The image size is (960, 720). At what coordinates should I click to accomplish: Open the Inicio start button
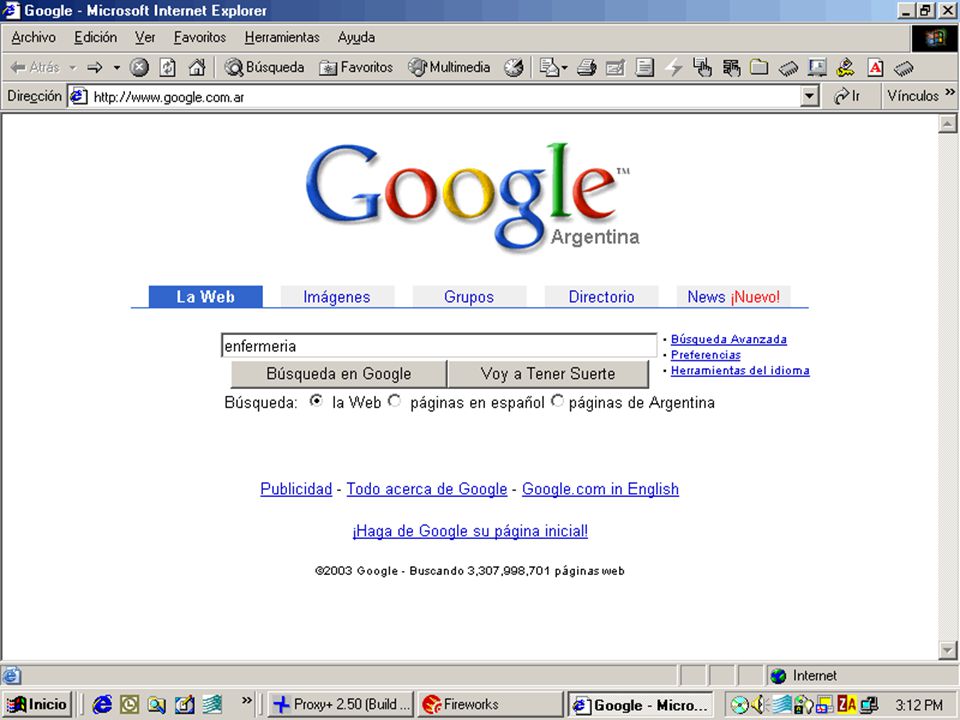(x=37, y=704)
